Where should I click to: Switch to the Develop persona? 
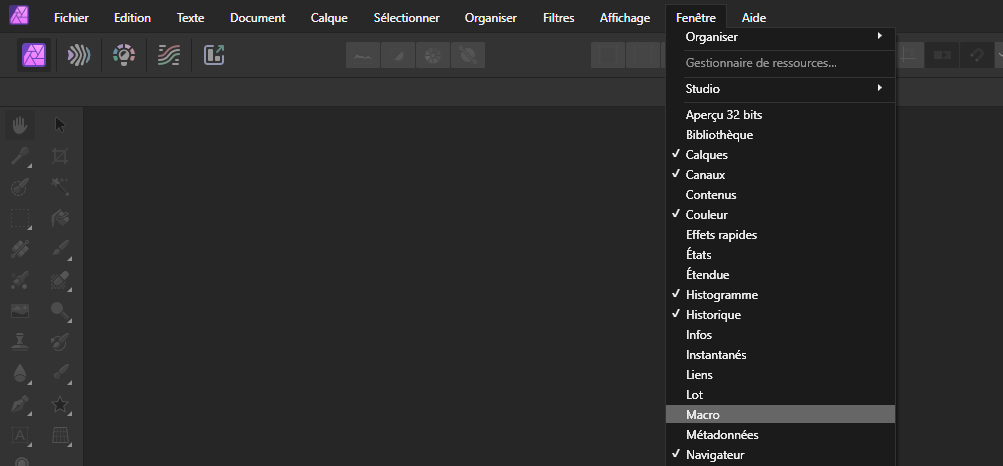(x=123, y=55)
